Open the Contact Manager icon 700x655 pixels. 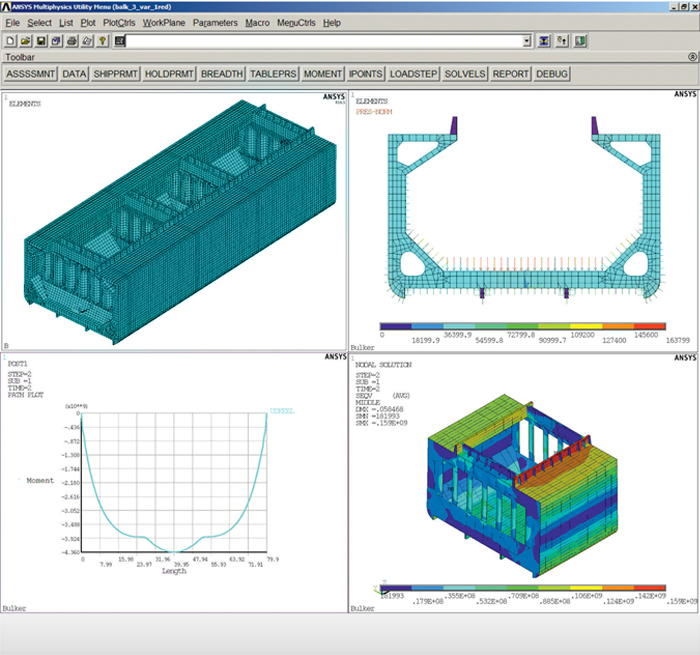(580, 41)
